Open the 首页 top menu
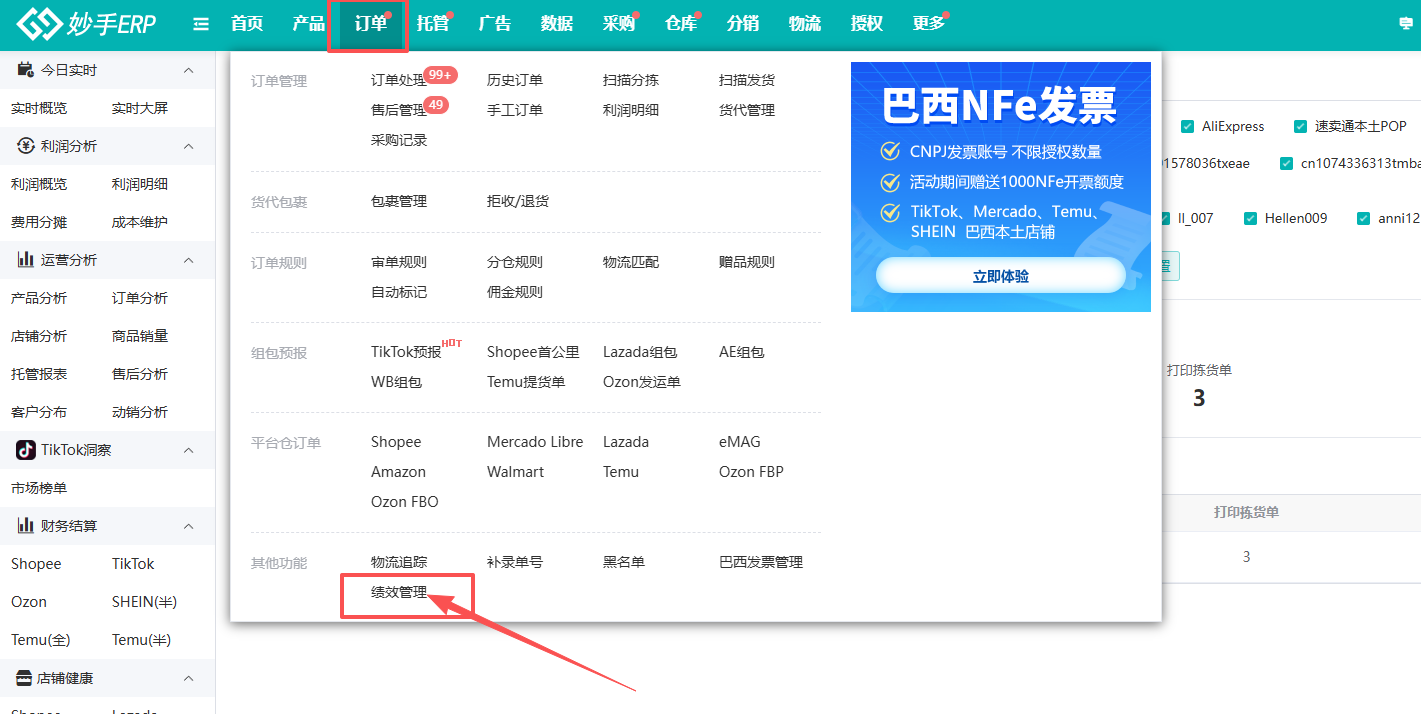 pos(247,24)
